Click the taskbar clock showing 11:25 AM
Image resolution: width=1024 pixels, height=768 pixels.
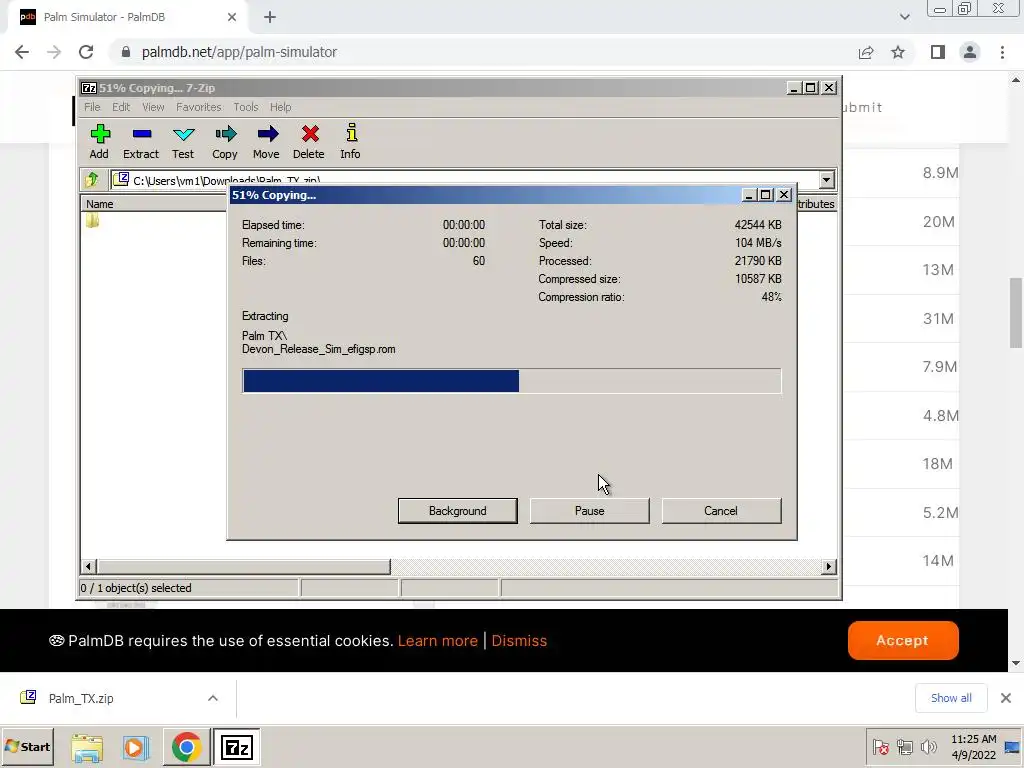coord(973,747)
